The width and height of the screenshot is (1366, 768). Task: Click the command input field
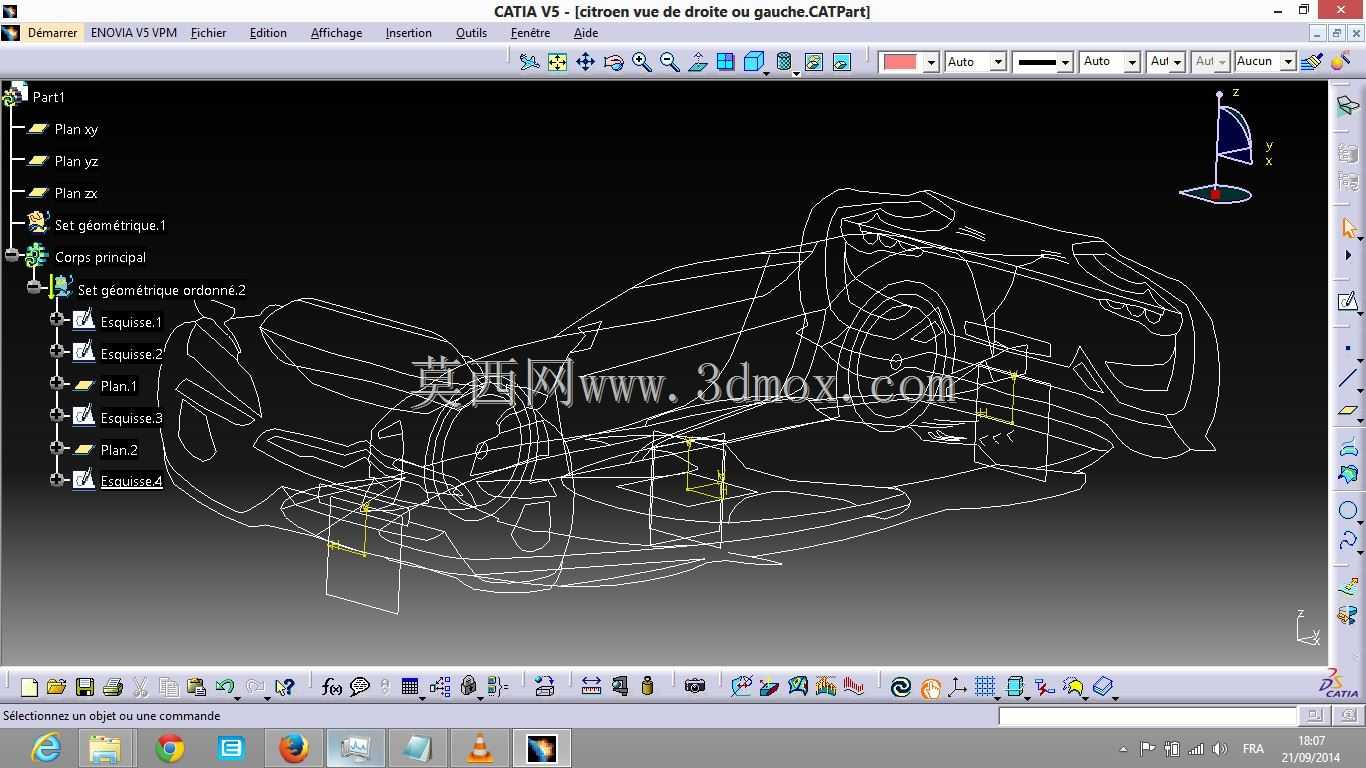[x=1148, y=716]
